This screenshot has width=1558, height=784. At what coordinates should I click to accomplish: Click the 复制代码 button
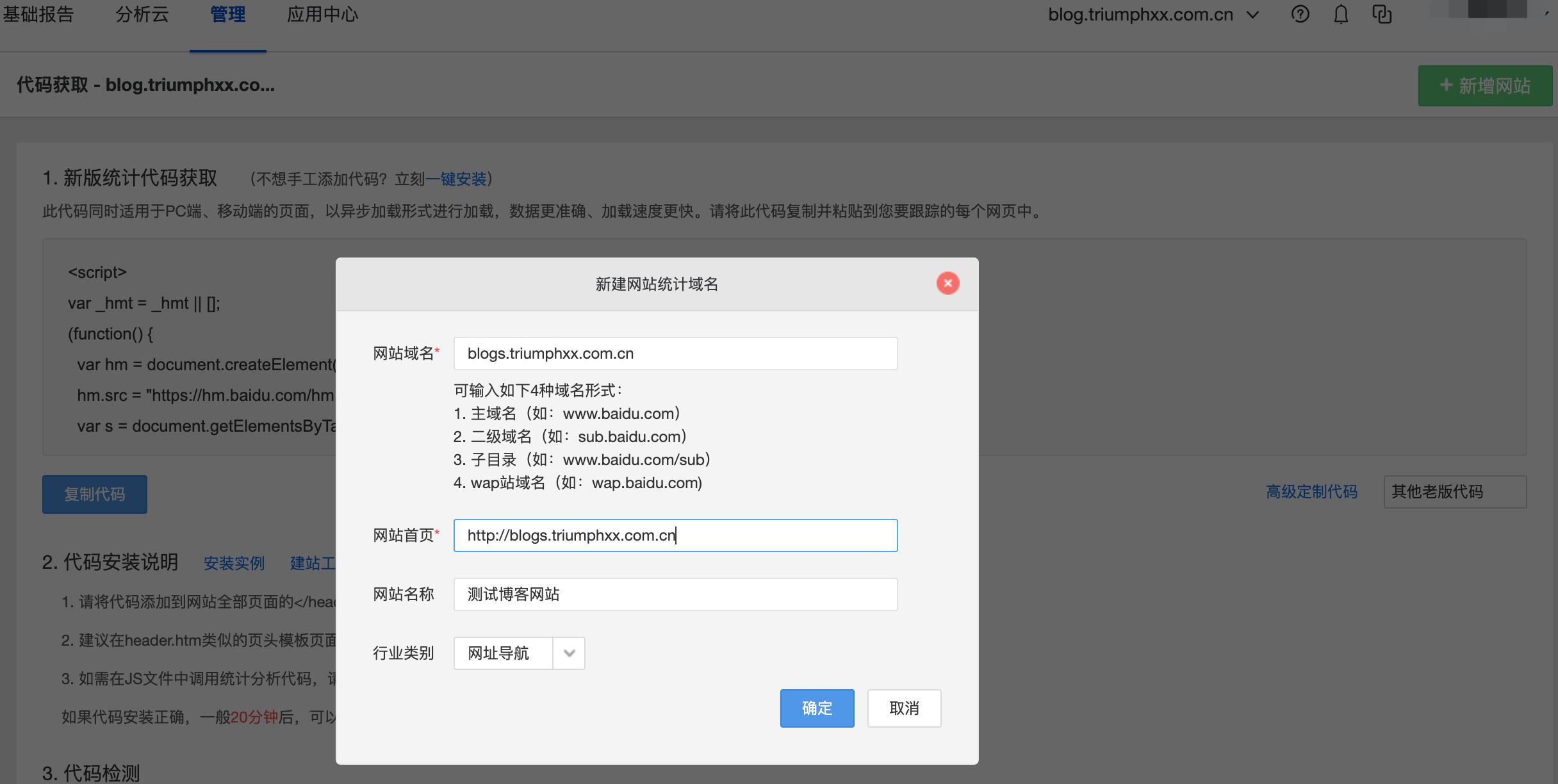(95, 494)
